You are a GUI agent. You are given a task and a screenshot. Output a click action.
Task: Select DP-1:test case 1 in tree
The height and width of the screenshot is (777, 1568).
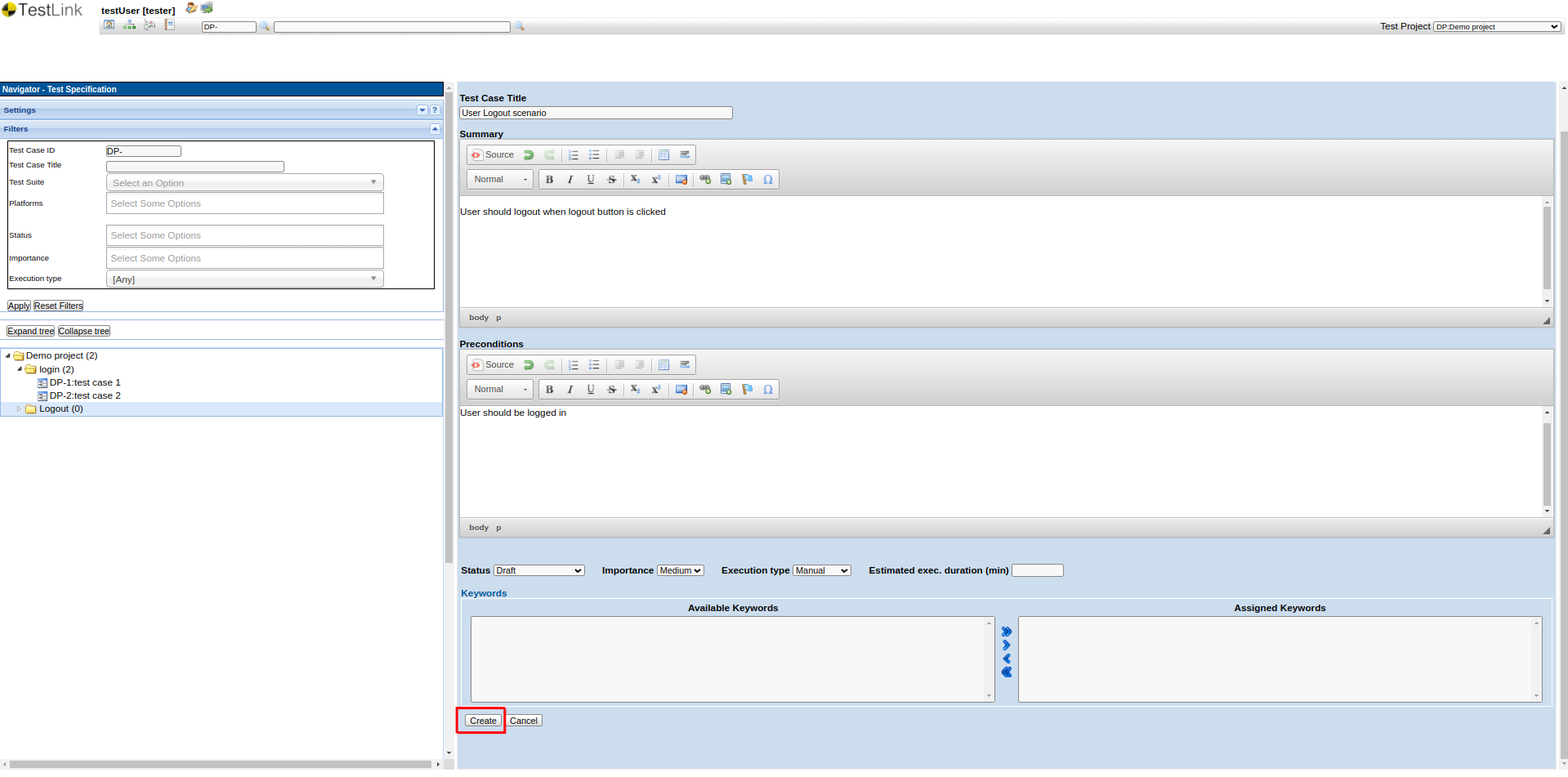click(84, 382)
